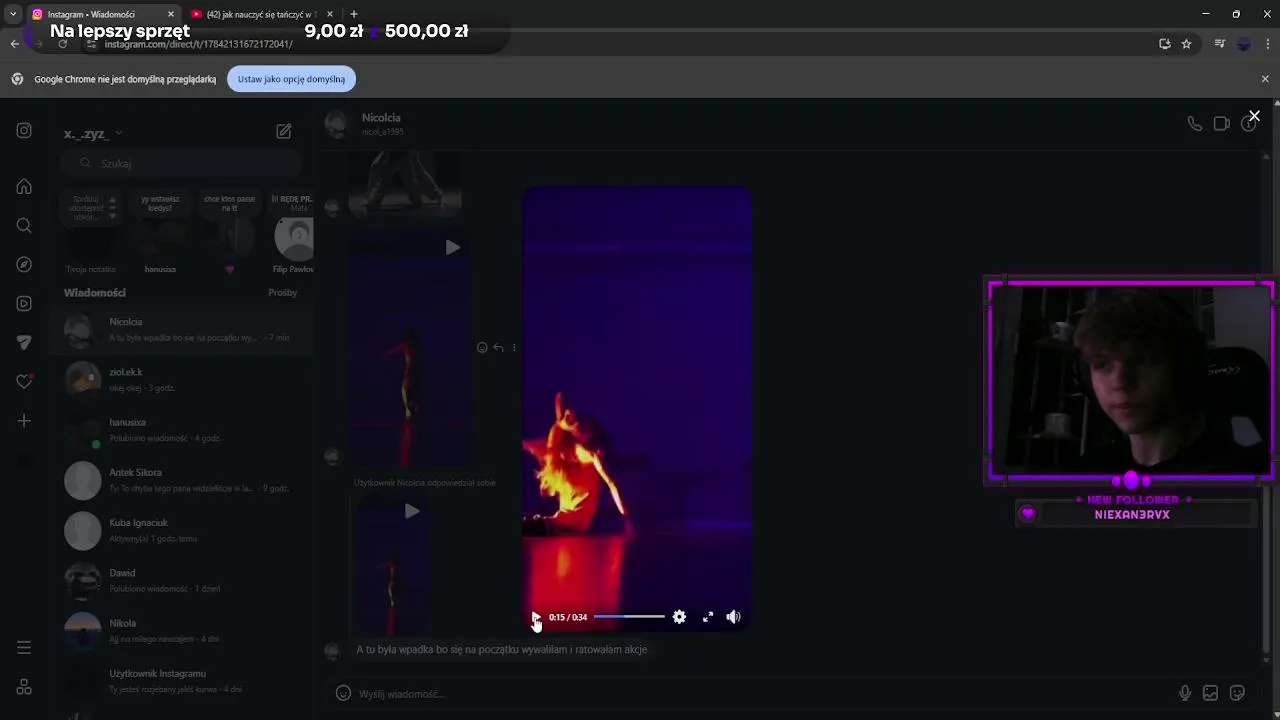Play the paused video in viewer
This screenshot has width=1280, height=720.
point(535,617)
